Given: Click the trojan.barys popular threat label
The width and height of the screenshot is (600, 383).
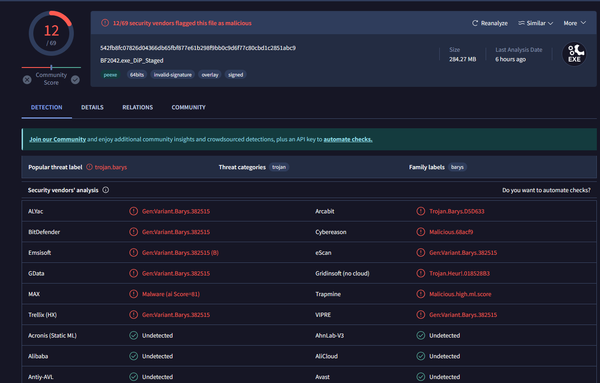Looking at the screenshot, I should [x=111, y=167].
